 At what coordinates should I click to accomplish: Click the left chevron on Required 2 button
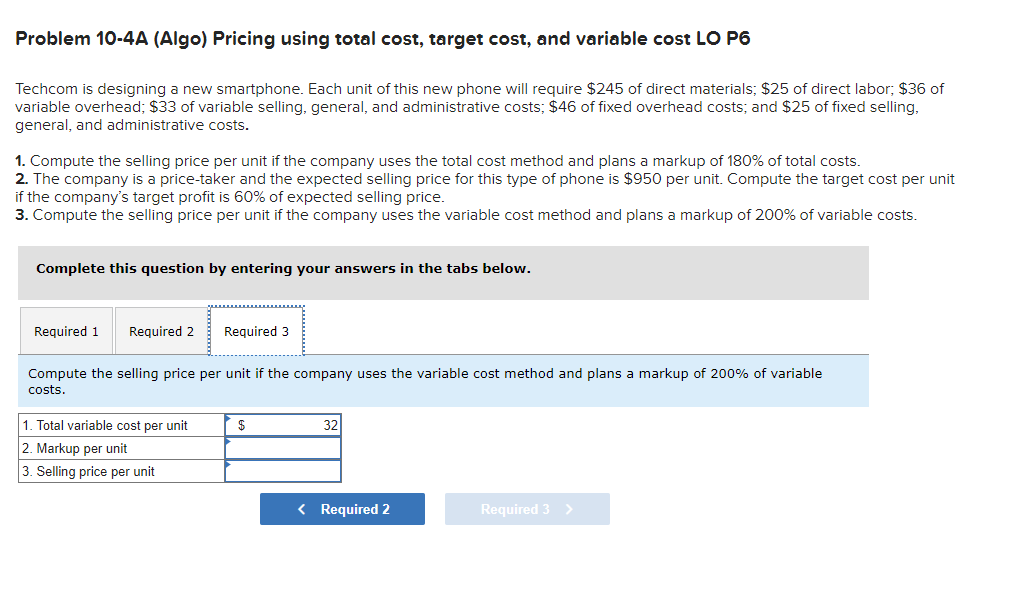(x=301, y=509)
